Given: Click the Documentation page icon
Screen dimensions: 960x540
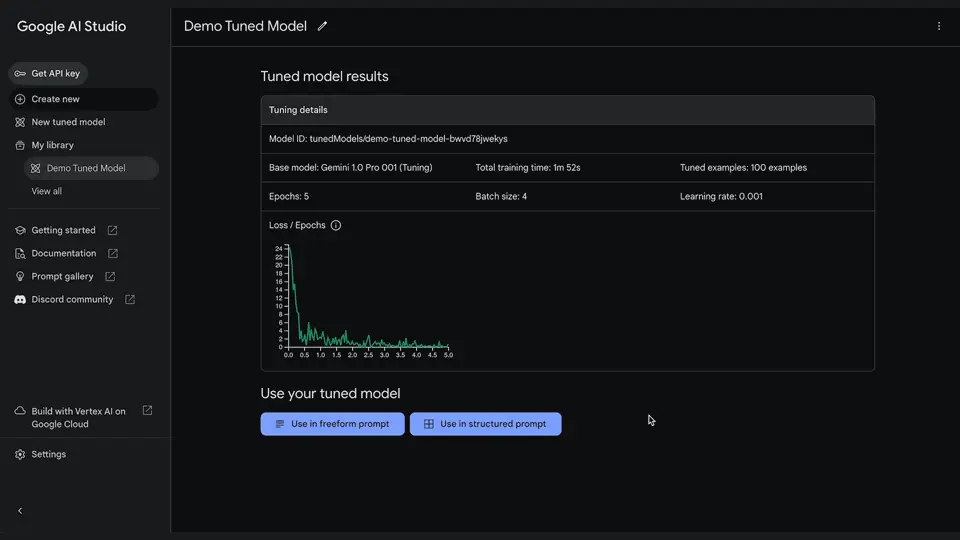Looking at the screenshot, I should pyautogui.click(x=20, y=253).
